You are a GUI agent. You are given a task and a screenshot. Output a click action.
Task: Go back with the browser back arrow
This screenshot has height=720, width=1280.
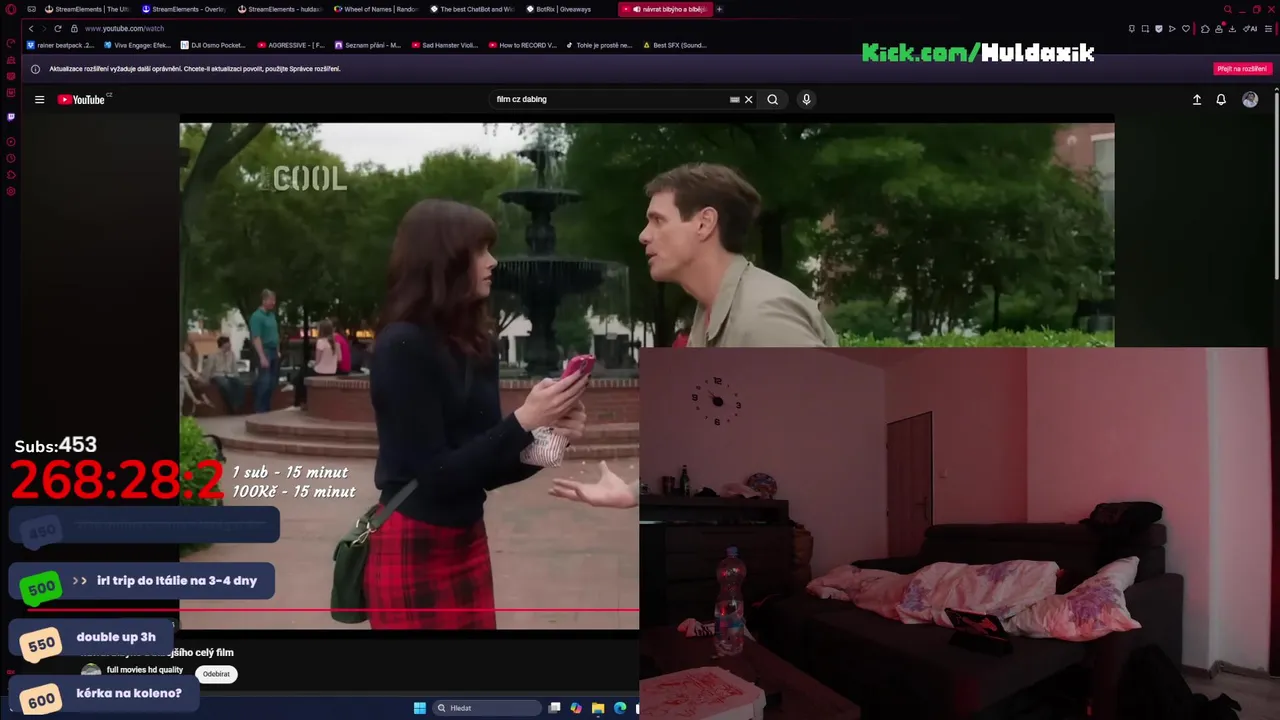pyautogui.click(x=31, y=28)
